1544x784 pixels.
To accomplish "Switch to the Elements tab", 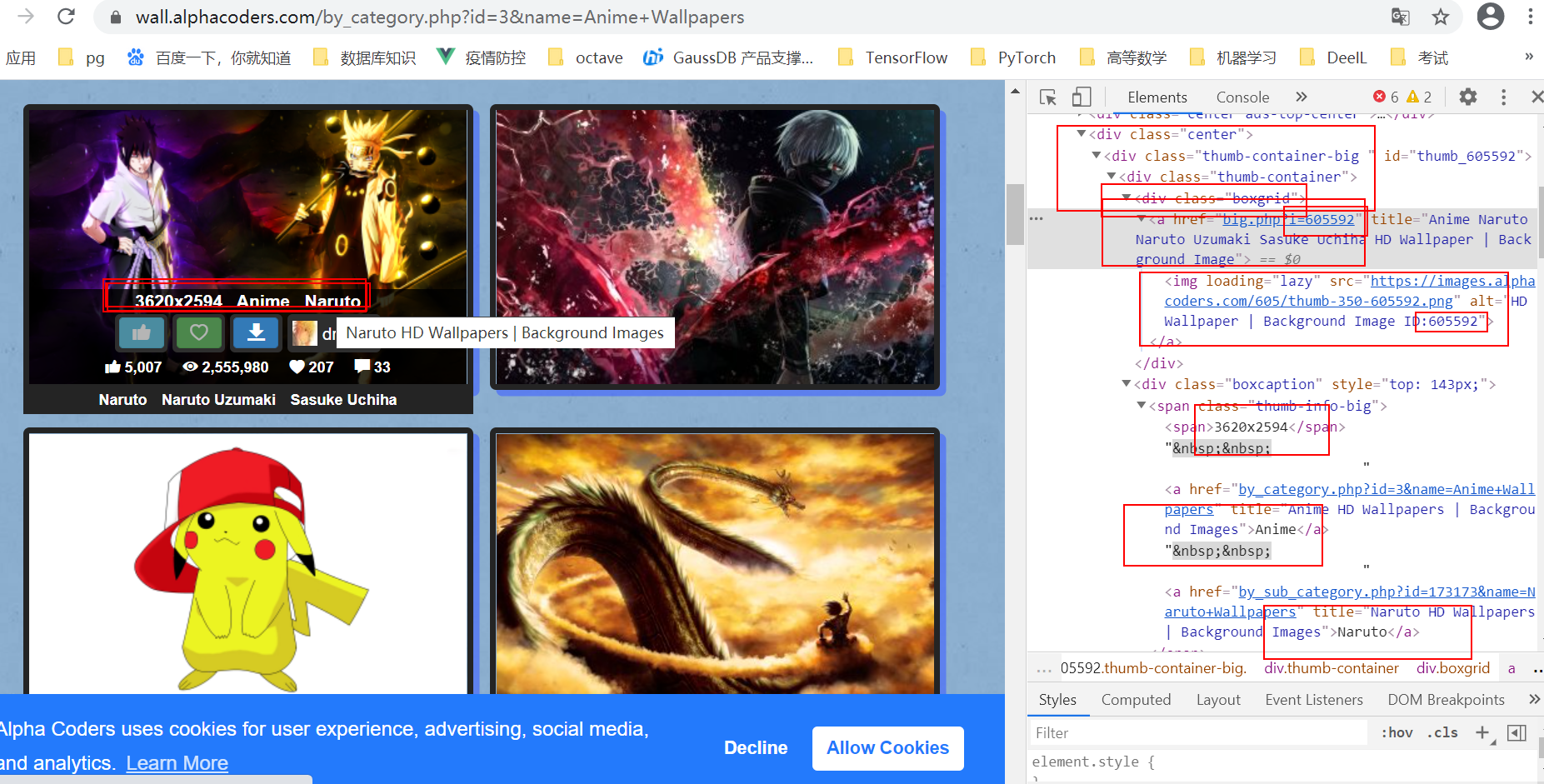I will coord(1157,97).
